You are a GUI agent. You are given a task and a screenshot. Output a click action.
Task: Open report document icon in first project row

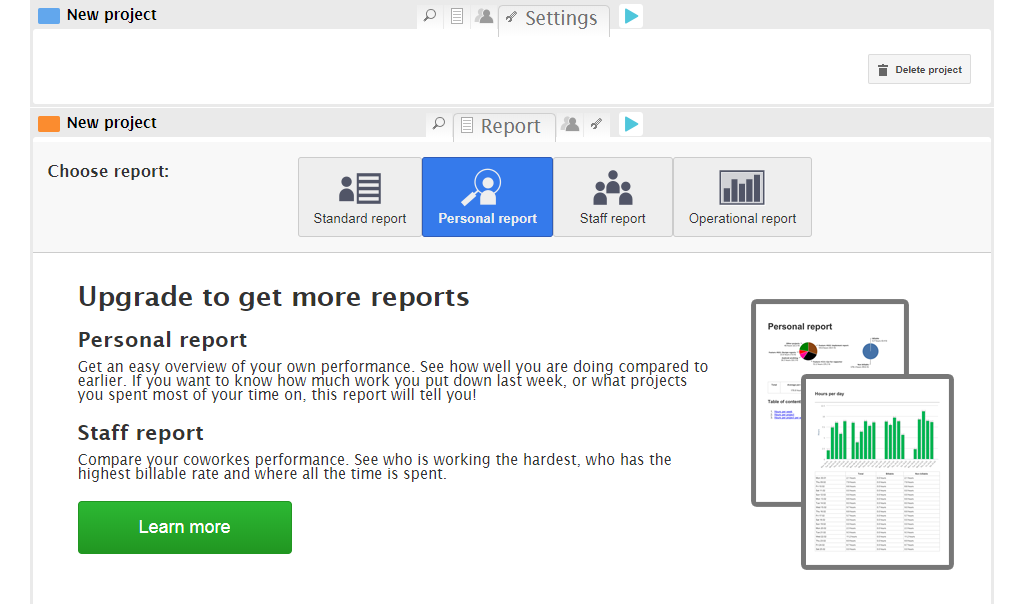click(x=457, y=16)
